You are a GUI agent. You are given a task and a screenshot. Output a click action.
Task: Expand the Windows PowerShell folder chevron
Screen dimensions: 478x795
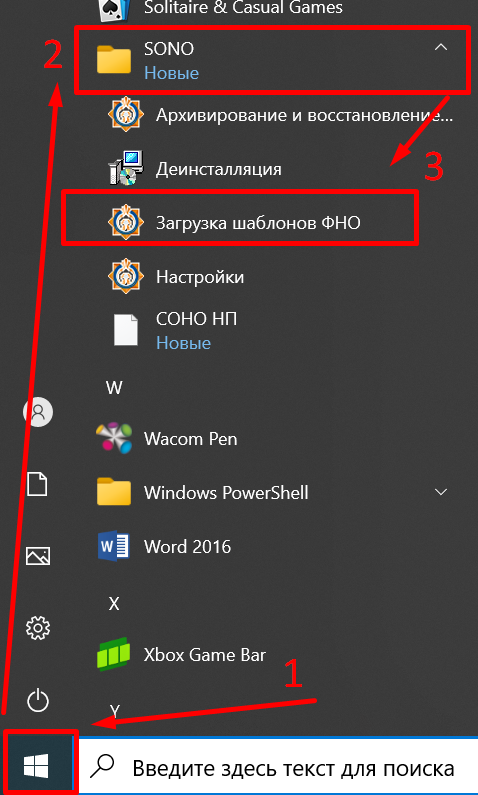tap(441, 492)
